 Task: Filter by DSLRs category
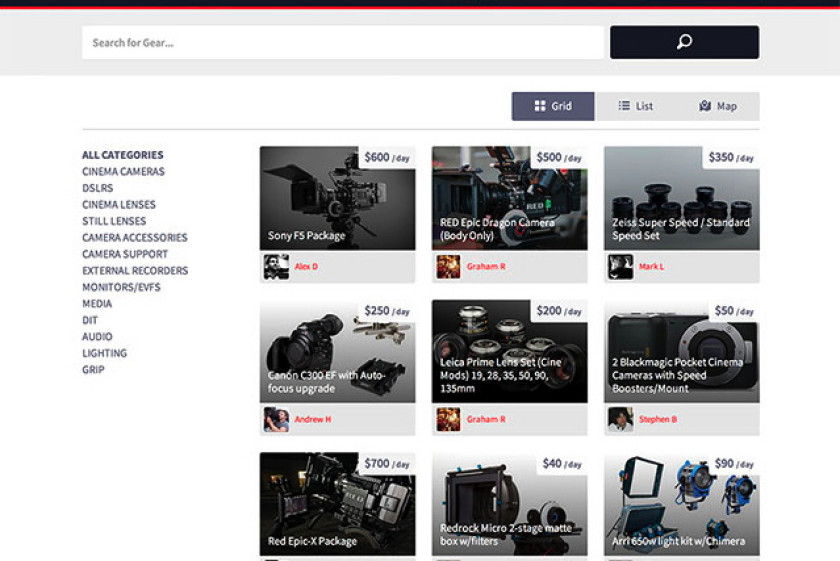point(98,188)
